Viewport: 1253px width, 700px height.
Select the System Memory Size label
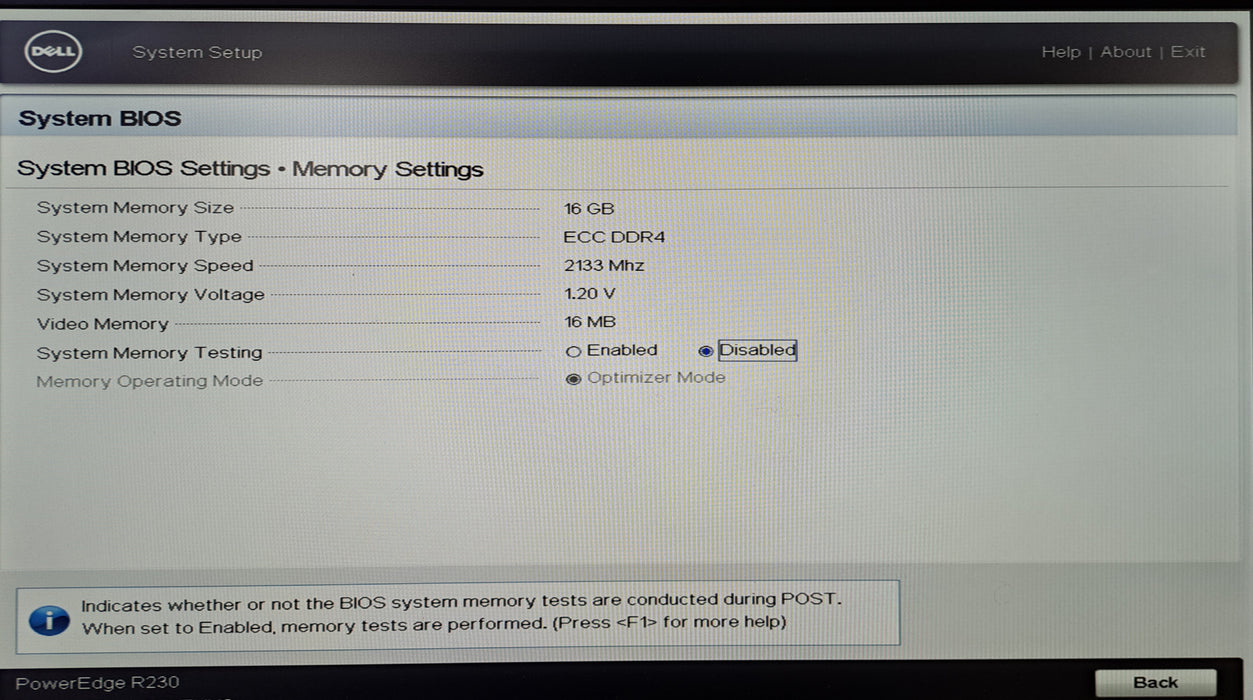tap(135, 208)
